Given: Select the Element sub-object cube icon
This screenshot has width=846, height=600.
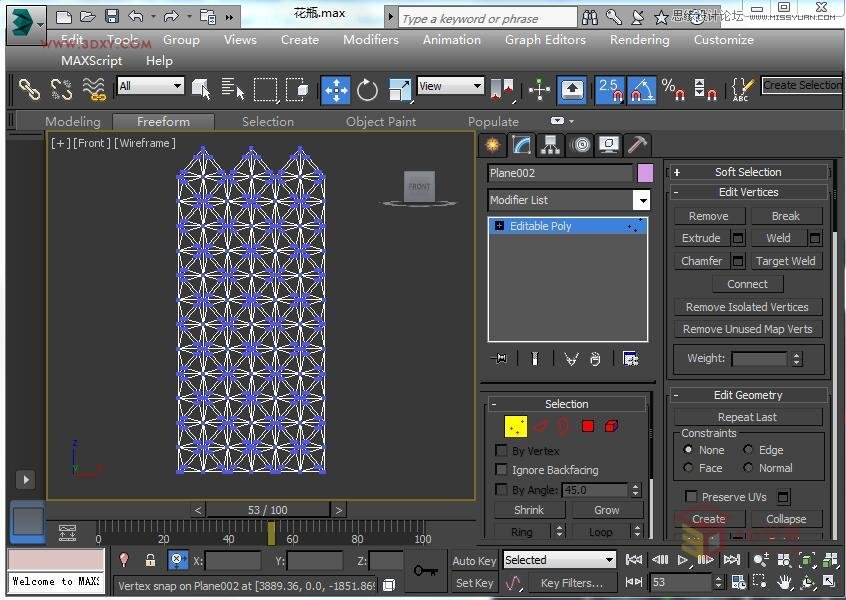Looking at the screenshot, I should (x=612, y=426).
